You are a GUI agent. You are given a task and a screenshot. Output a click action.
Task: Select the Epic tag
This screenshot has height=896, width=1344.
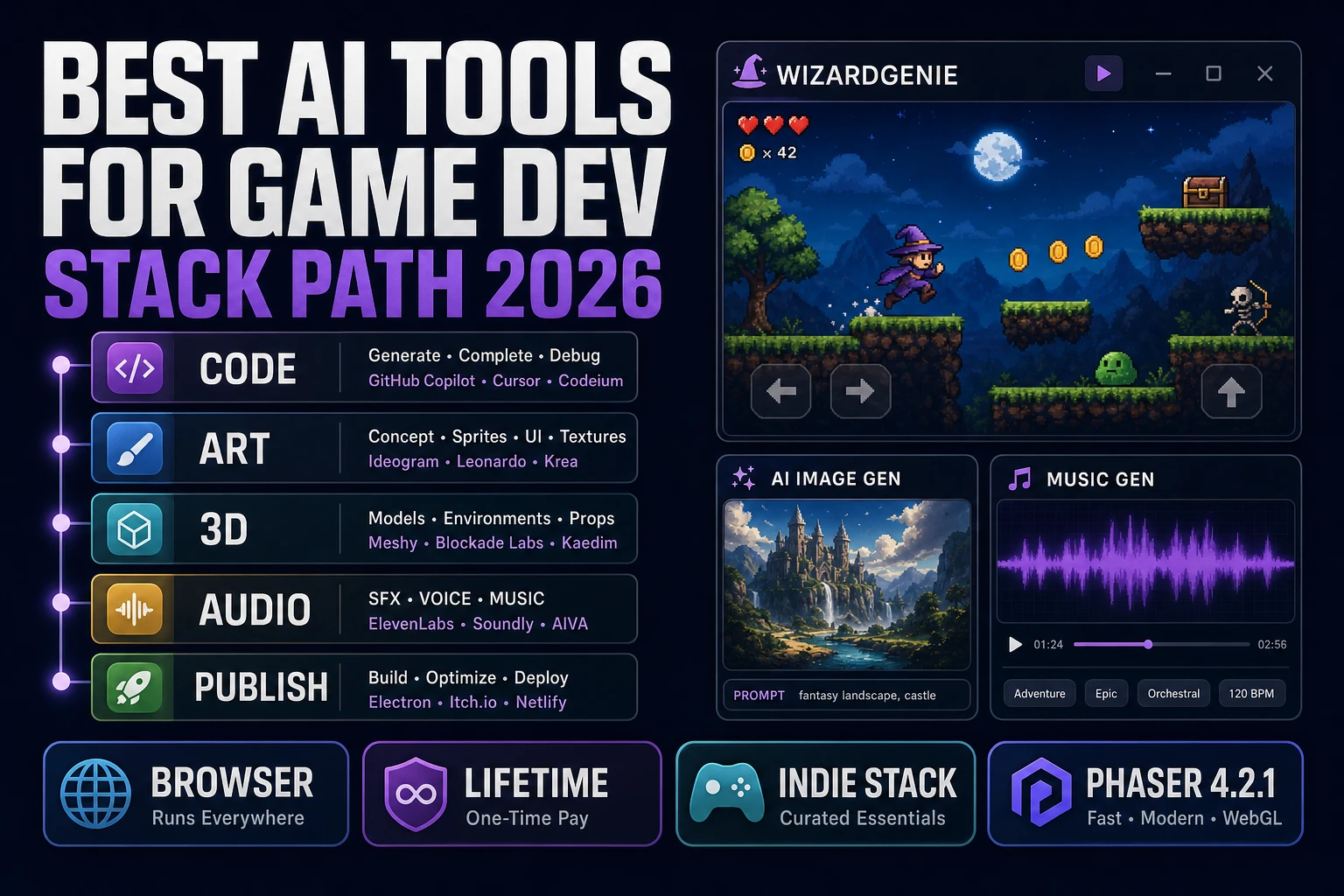(x=1106, y=693)
